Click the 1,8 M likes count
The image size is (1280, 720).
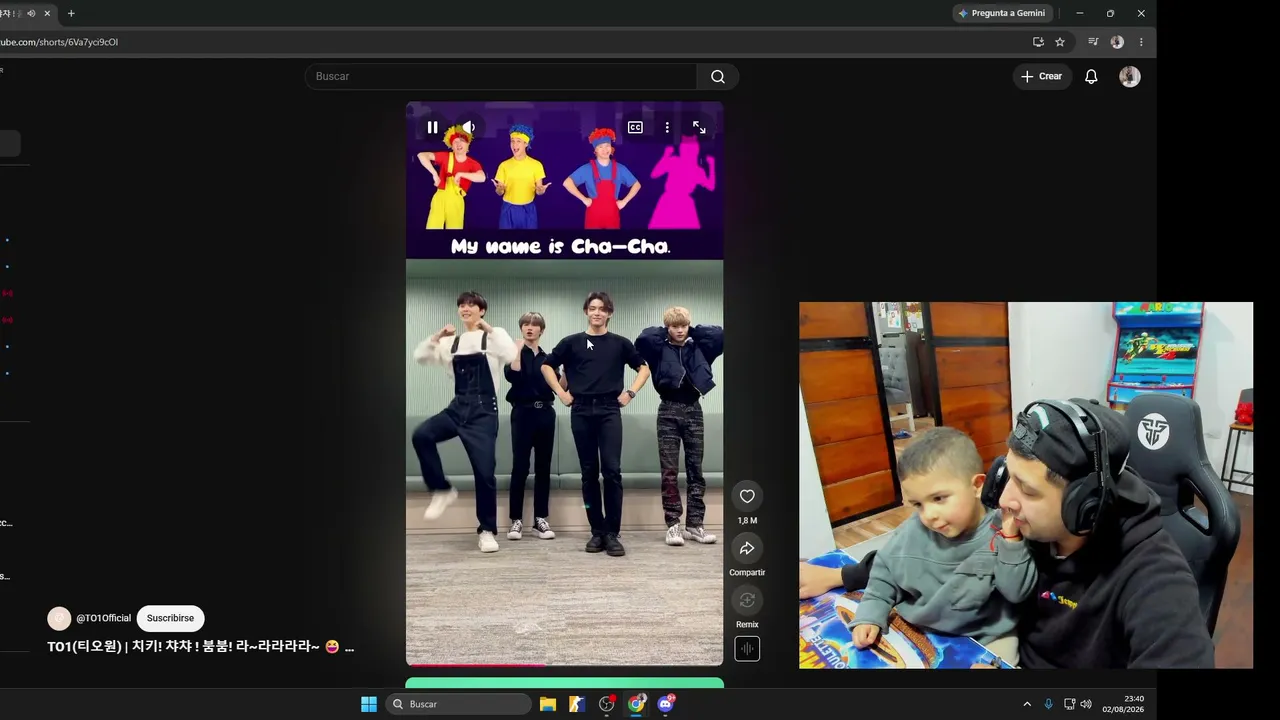click(747, 521)
